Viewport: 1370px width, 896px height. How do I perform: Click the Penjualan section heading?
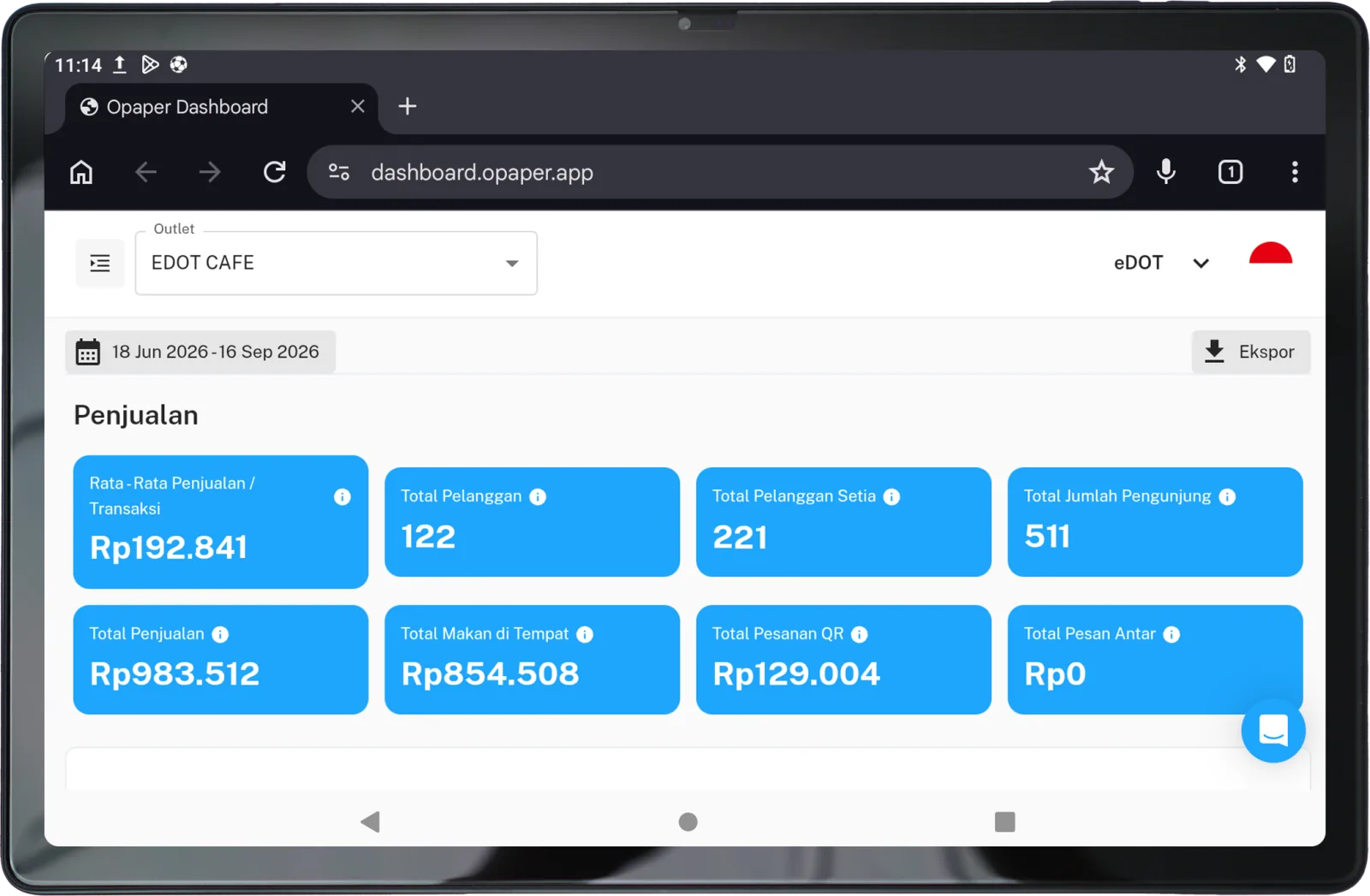pyautogui.click(x=136, y=415)
